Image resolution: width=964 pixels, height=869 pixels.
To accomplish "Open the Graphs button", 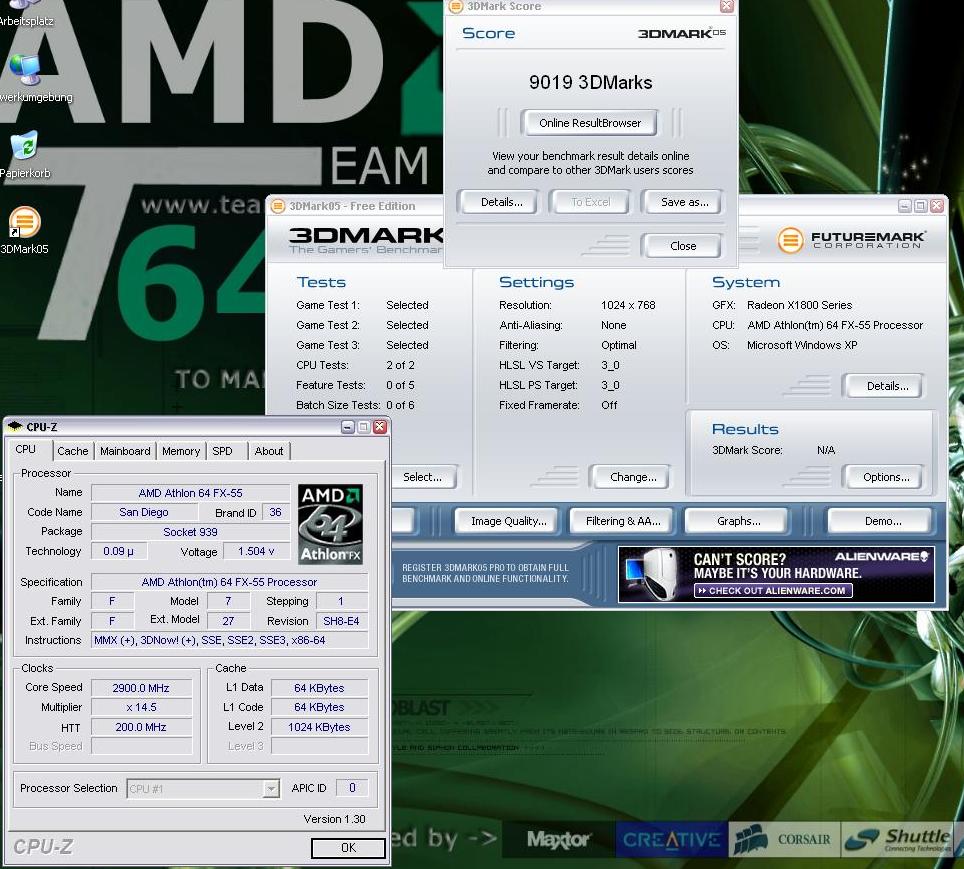I will click(x=738, y=521).
